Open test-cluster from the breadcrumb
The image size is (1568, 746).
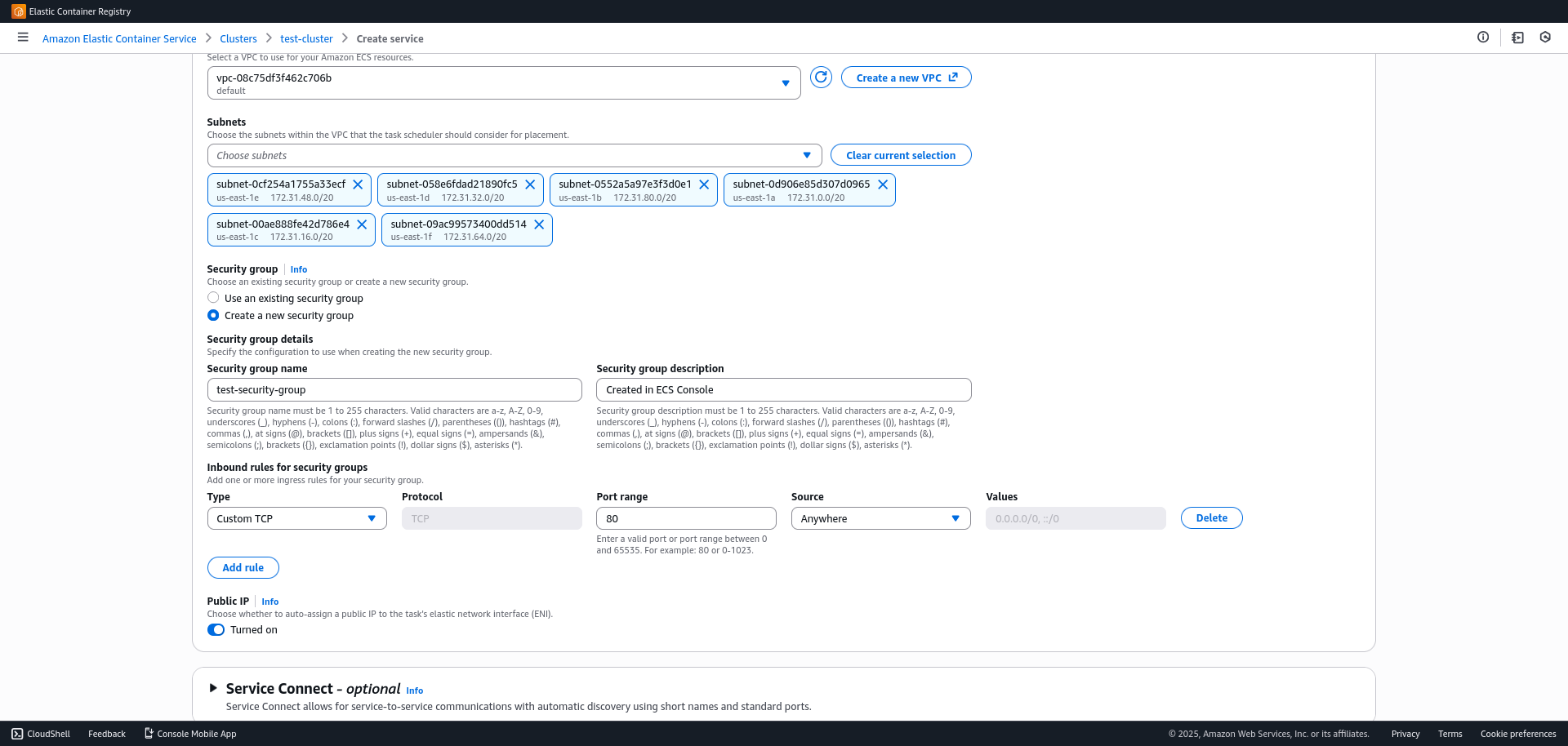point(306,38)
